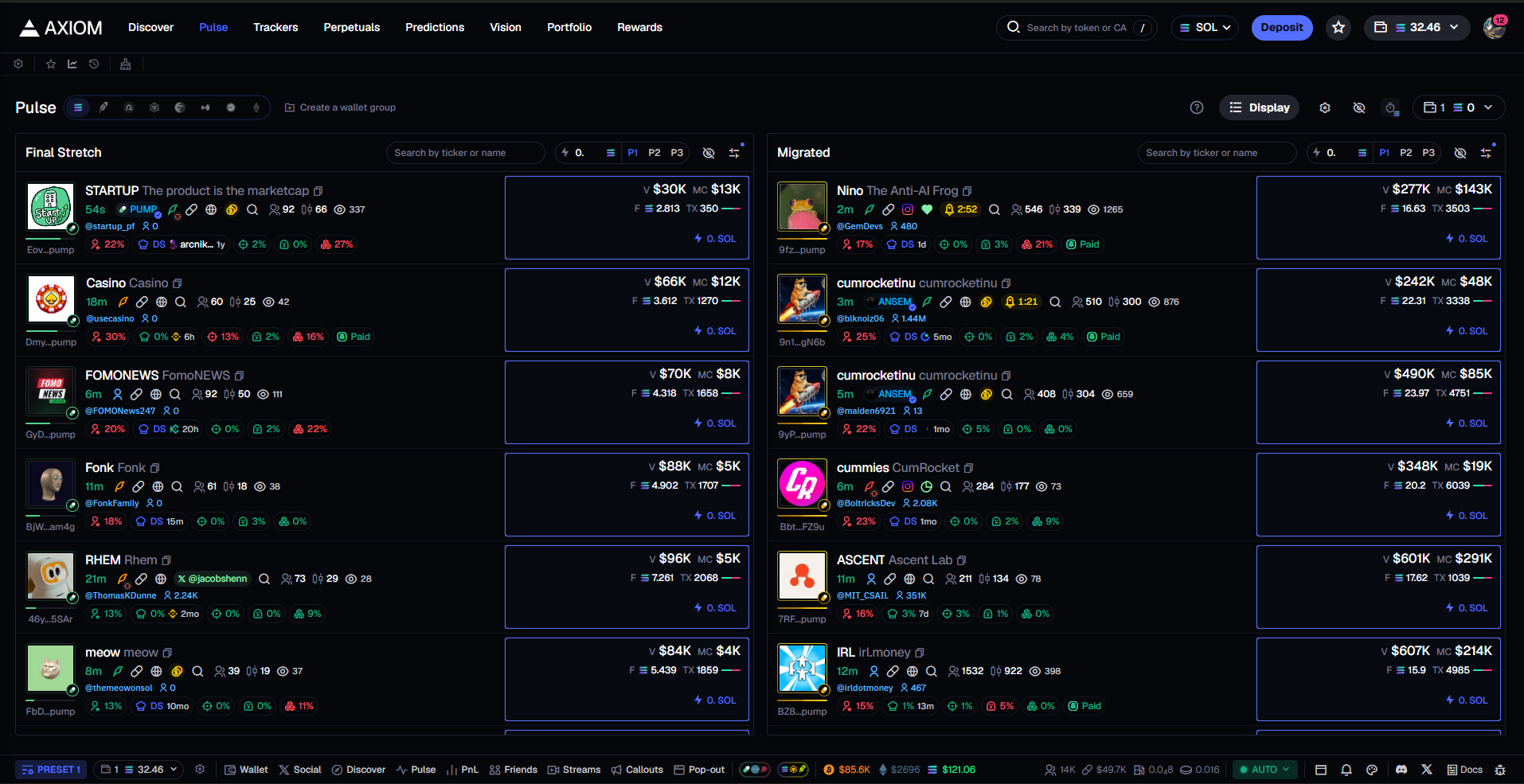Toggle the crossed-eye visibility icon beside Display
This screenshot has width=1524, height=784.
pos(1359,107)
